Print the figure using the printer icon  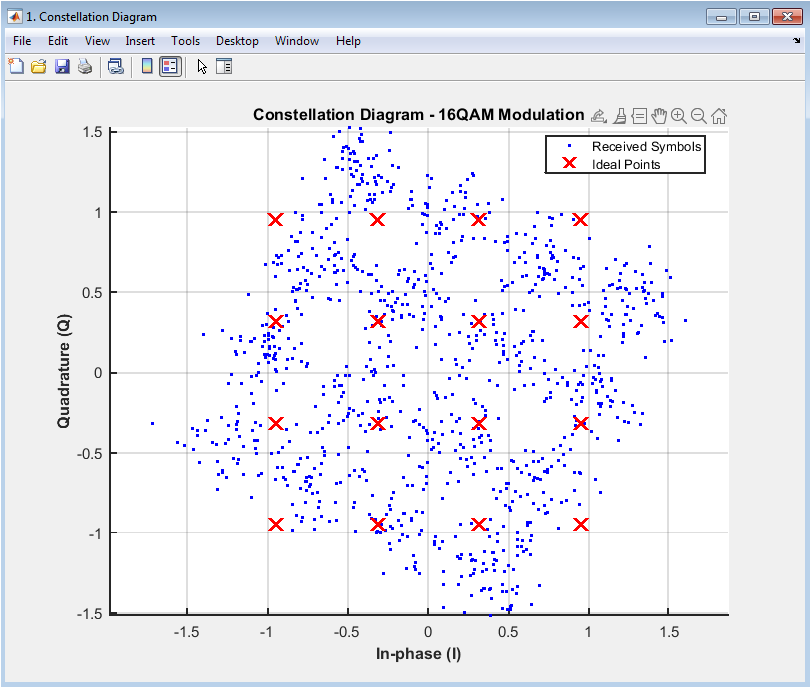(85, 66)
